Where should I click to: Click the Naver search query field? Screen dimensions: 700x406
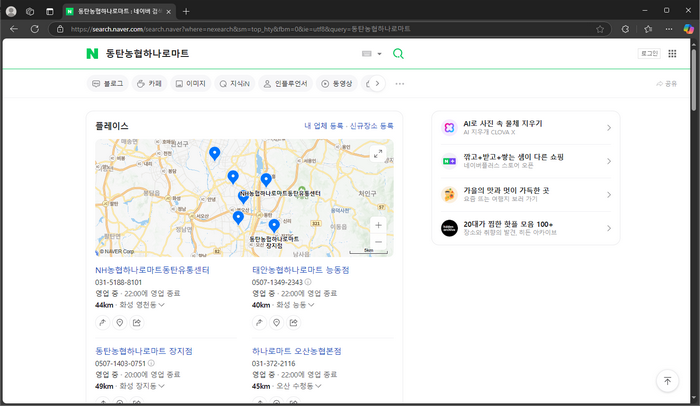coord(230,54)
